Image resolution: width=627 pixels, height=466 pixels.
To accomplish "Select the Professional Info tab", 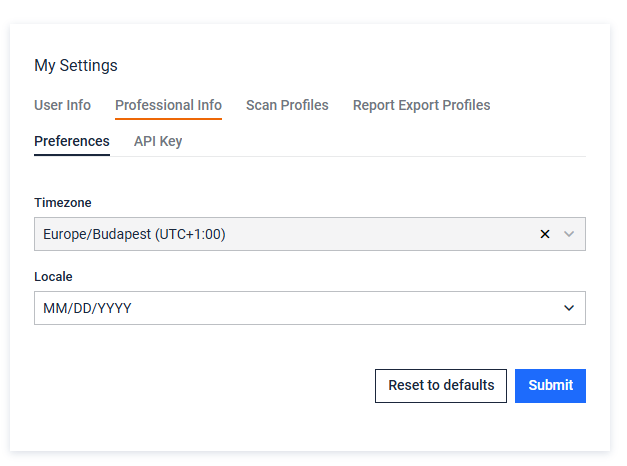I will 168,105.
